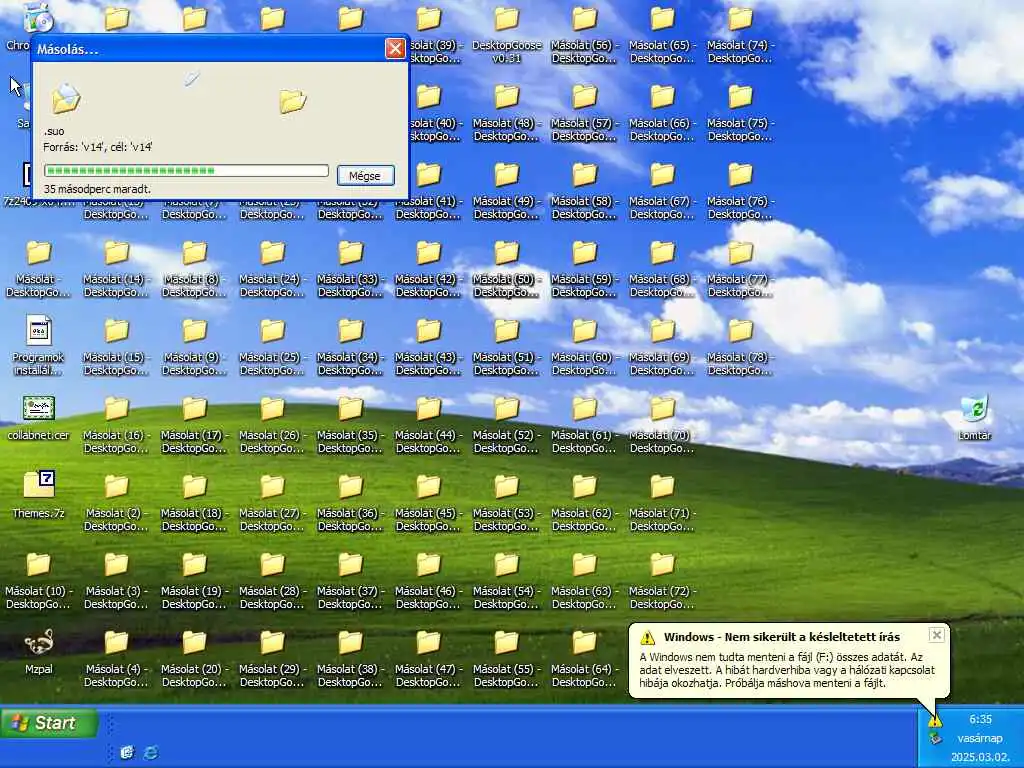Select the Másolat (58) folder
The width and height of the screenshot is (1024, 768).
click(584, 191)
